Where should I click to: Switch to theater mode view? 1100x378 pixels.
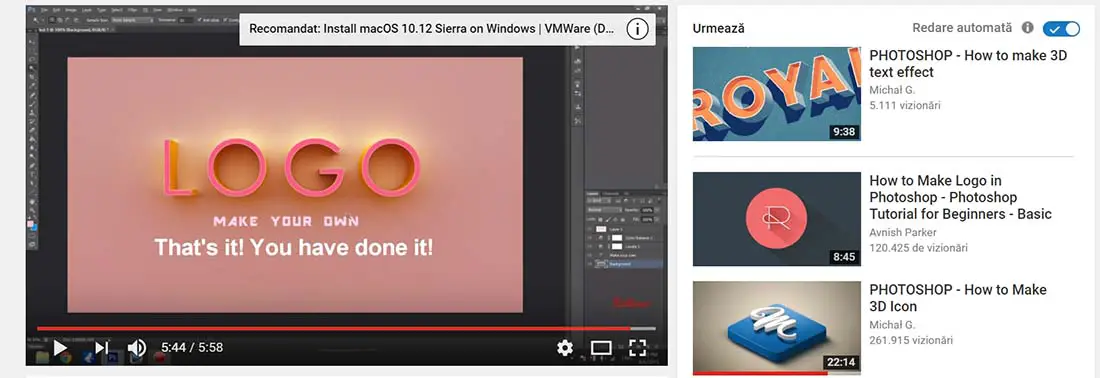[x=601, y=348]
